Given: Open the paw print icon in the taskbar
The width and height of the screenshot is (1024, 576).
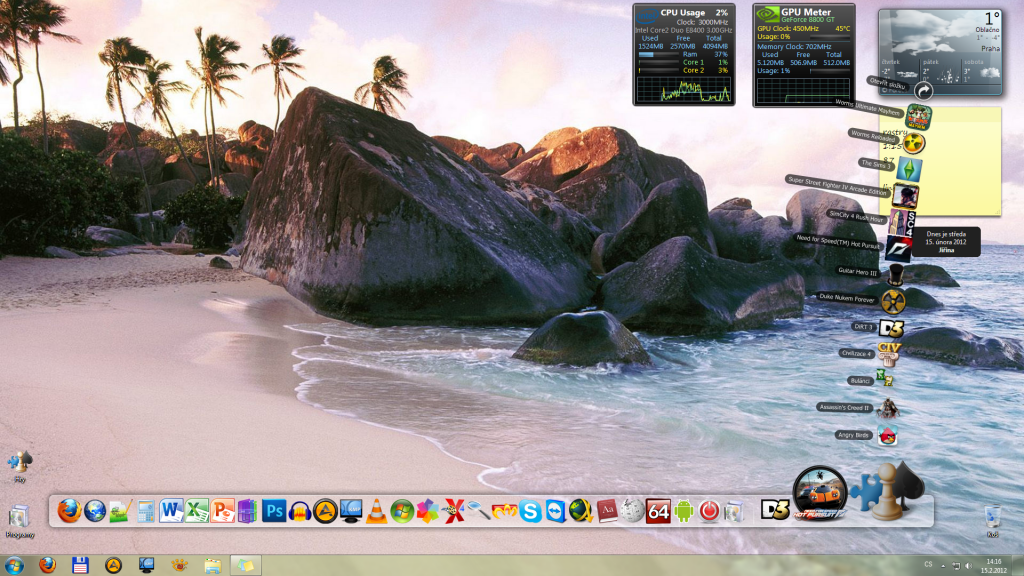Looking at the screenshot, I should [180, 566].
